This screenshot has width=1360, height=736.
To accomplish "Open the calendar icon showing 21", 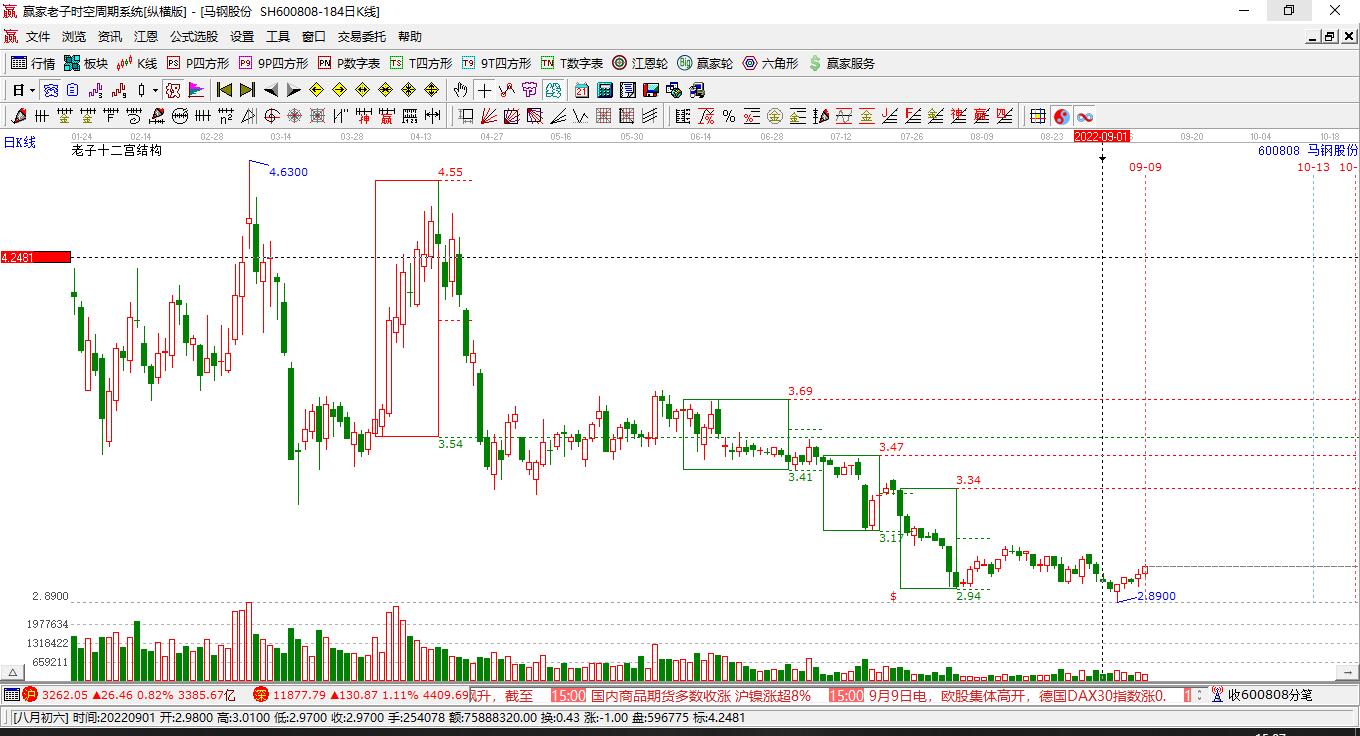I will 581,90.
